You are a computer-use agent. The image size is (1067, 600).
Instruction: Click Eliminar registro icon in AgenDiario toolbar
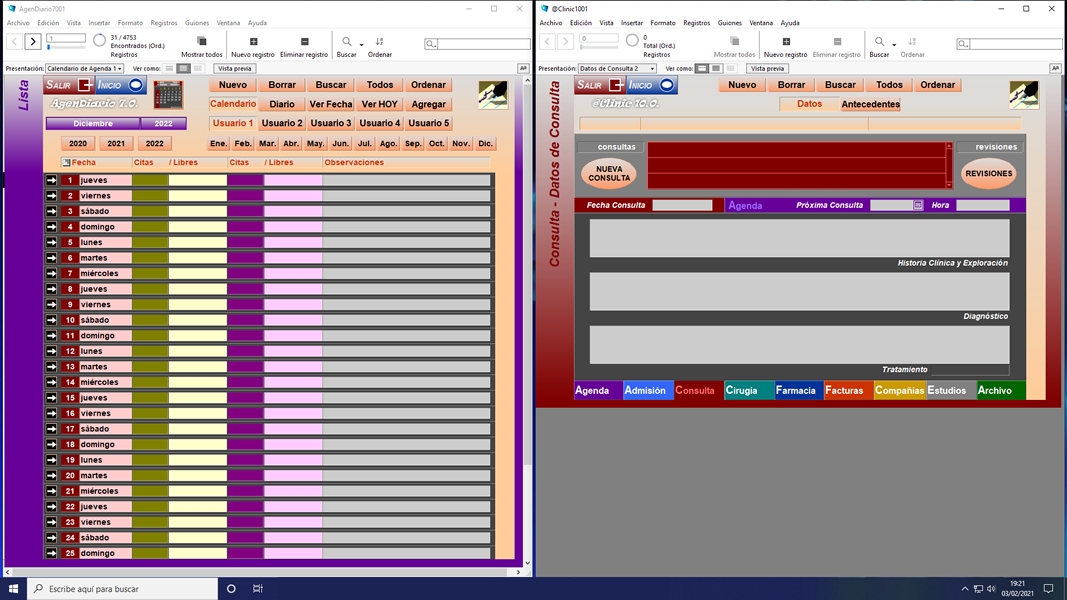(x=304, y=41)
